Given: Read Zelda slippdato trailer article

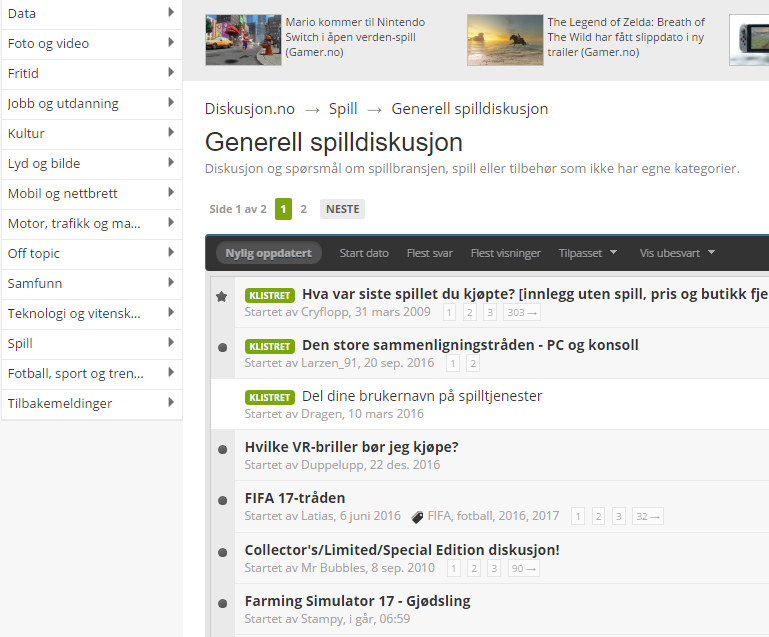Looking at the screenshot, I should (x=626, y=37).
